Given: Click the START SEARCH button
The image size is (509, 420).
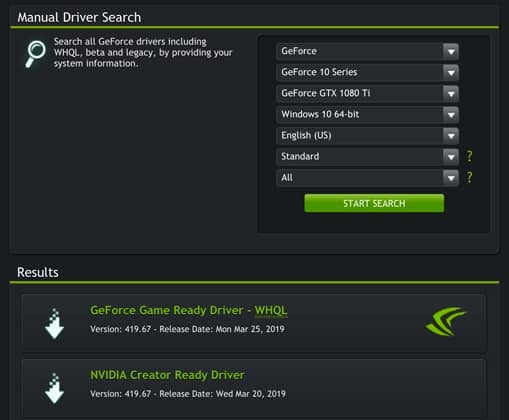Looking at the screenshot, I should (x=374, y=203).
